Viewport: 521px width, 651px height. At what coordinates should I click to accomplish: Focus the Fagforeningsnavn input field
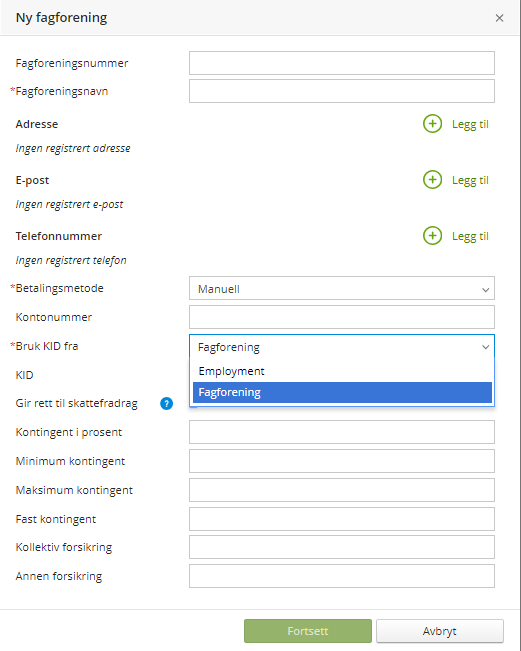pos(342,91)
